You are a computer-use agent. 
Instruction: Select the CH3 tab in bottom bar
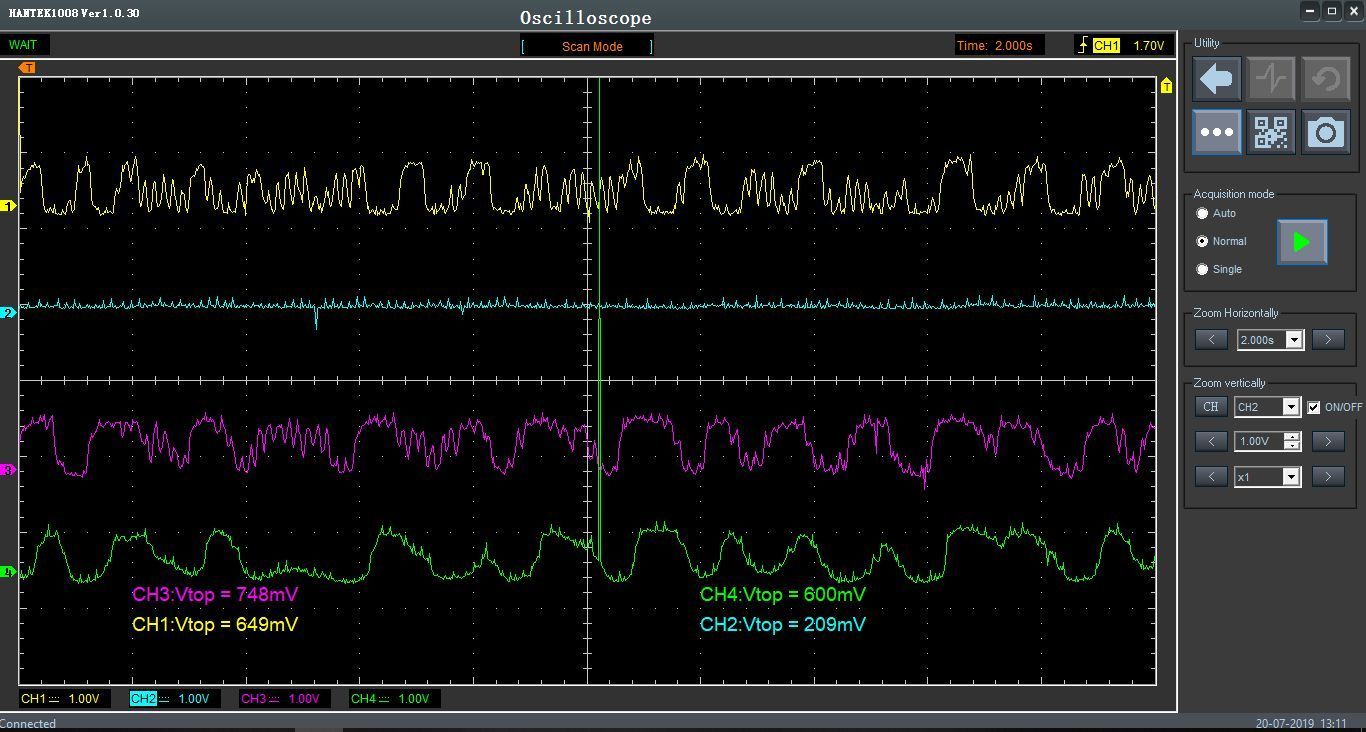pyautogui.click(x=280, y=699)
